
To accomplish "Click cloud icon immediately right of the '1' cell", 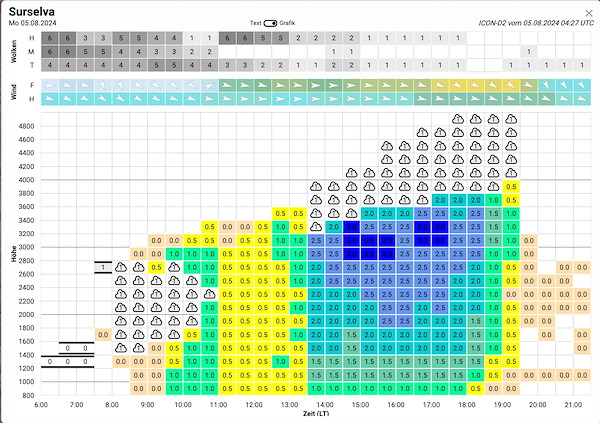I will (120, 267).
